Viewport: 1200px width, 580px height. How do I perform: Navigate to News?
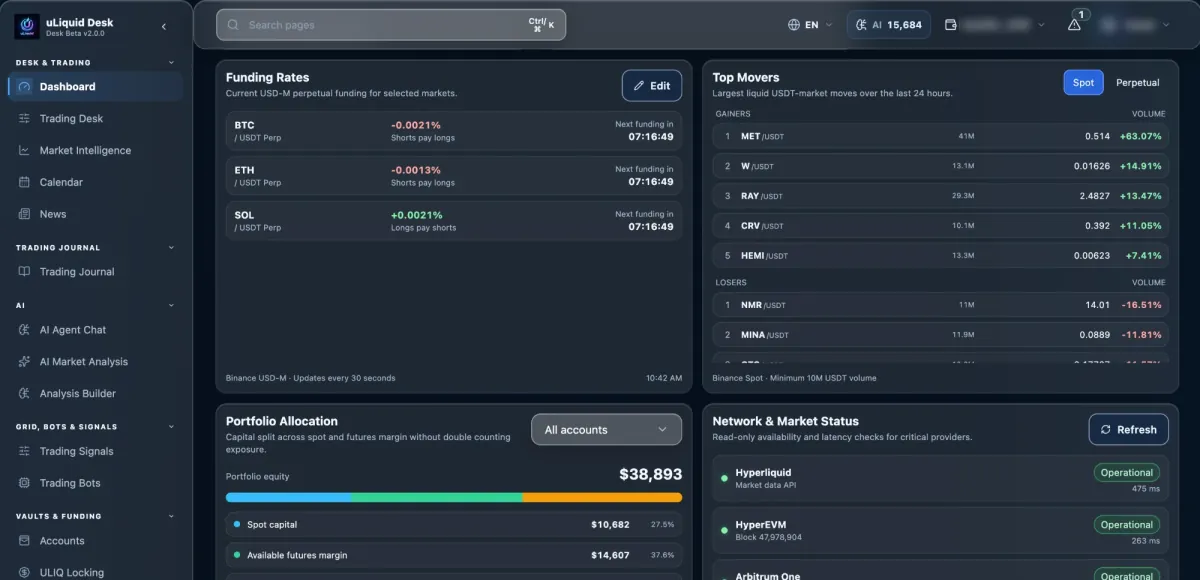(95, 214)
